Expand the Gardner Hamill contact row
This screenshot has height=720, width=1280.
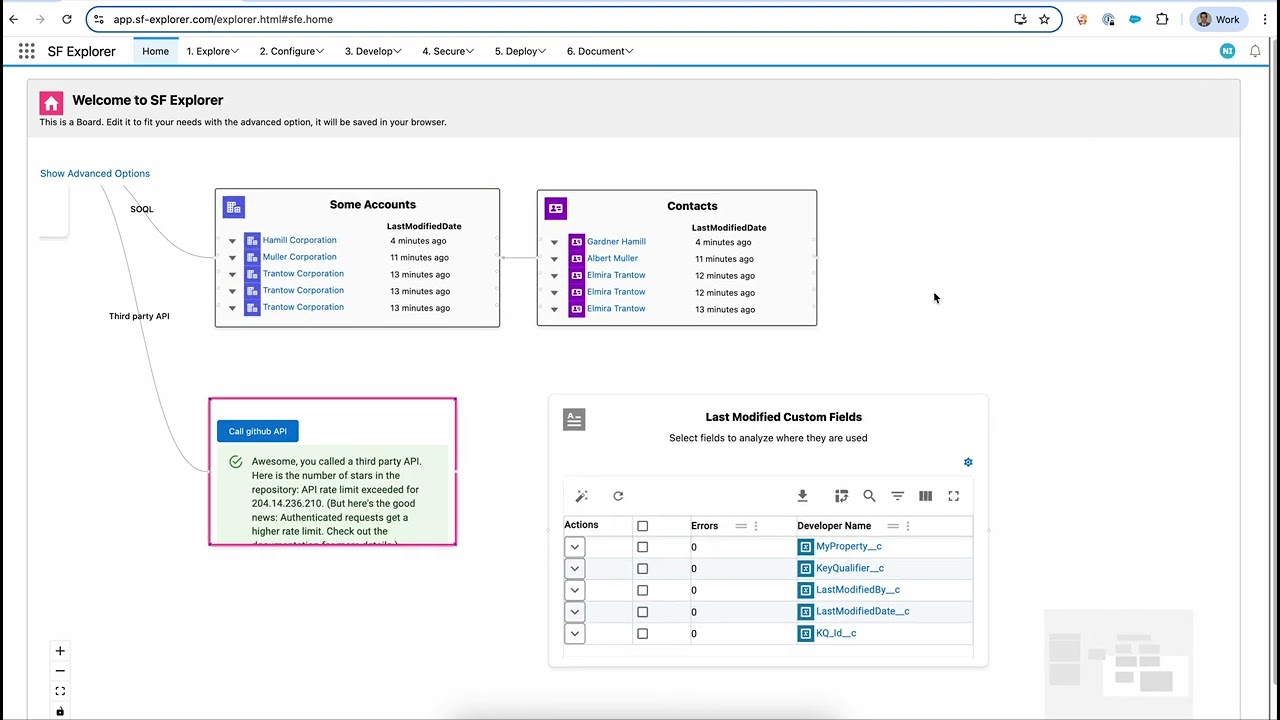coord(554,242)
